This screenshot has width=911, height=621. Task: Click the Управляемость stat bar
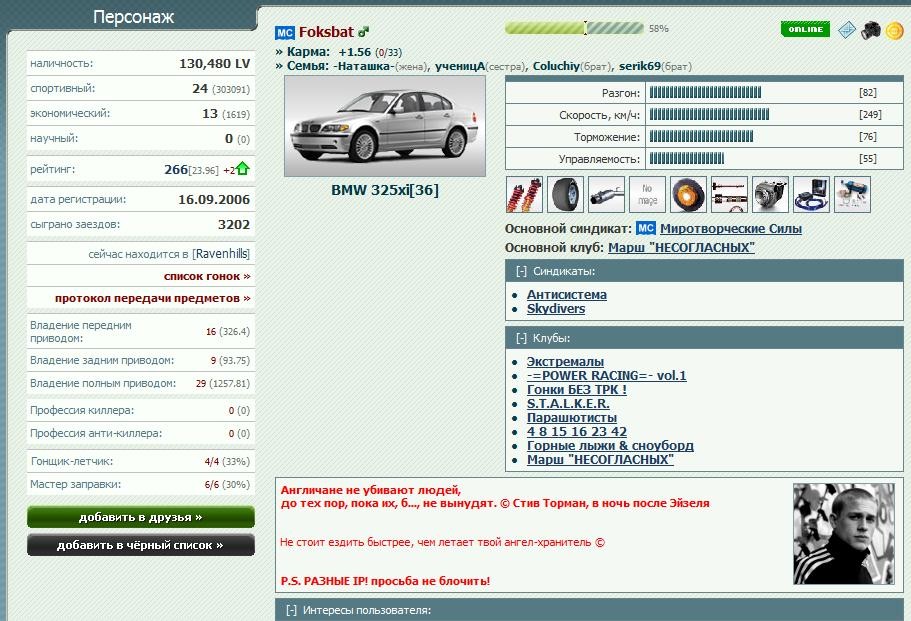tap(687, 159)
